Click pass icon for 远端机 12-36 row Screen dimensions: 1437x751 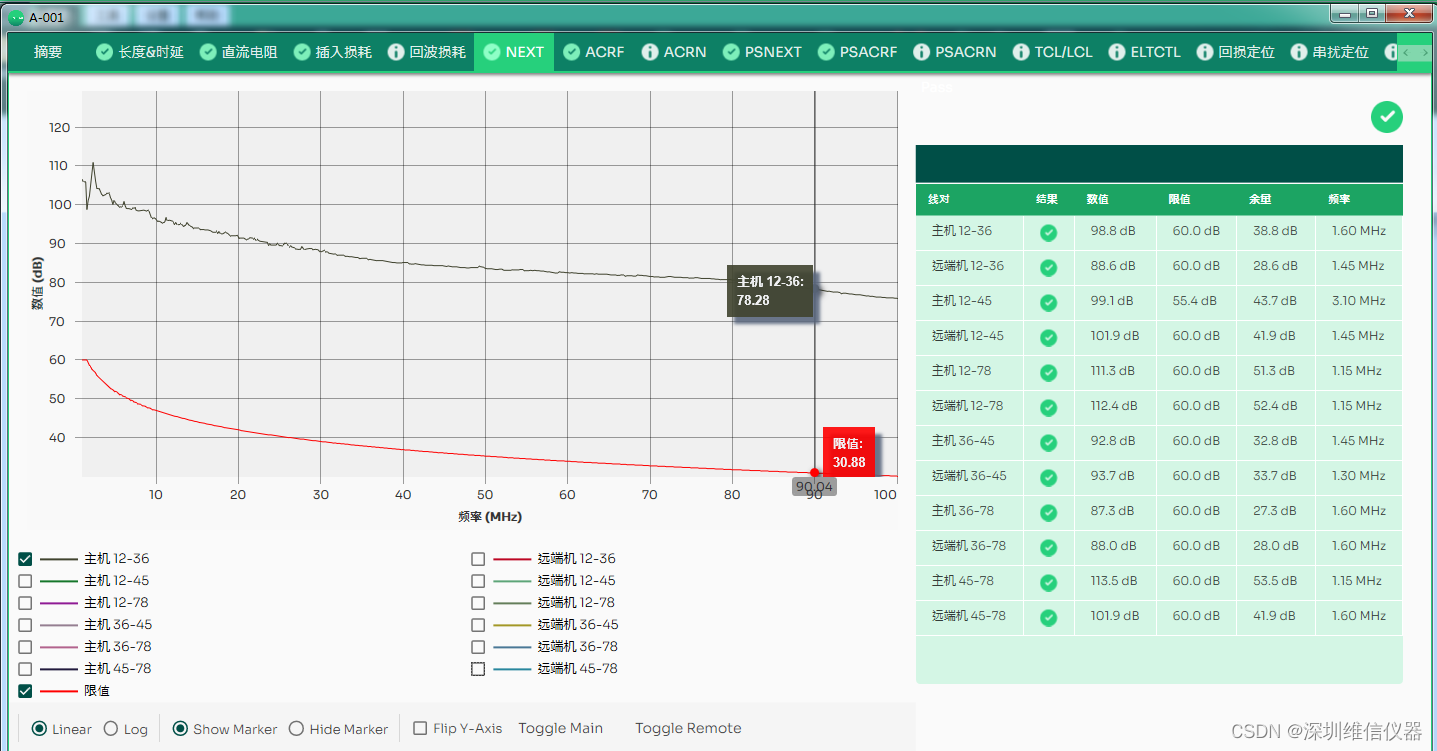tap(1048, 268)
